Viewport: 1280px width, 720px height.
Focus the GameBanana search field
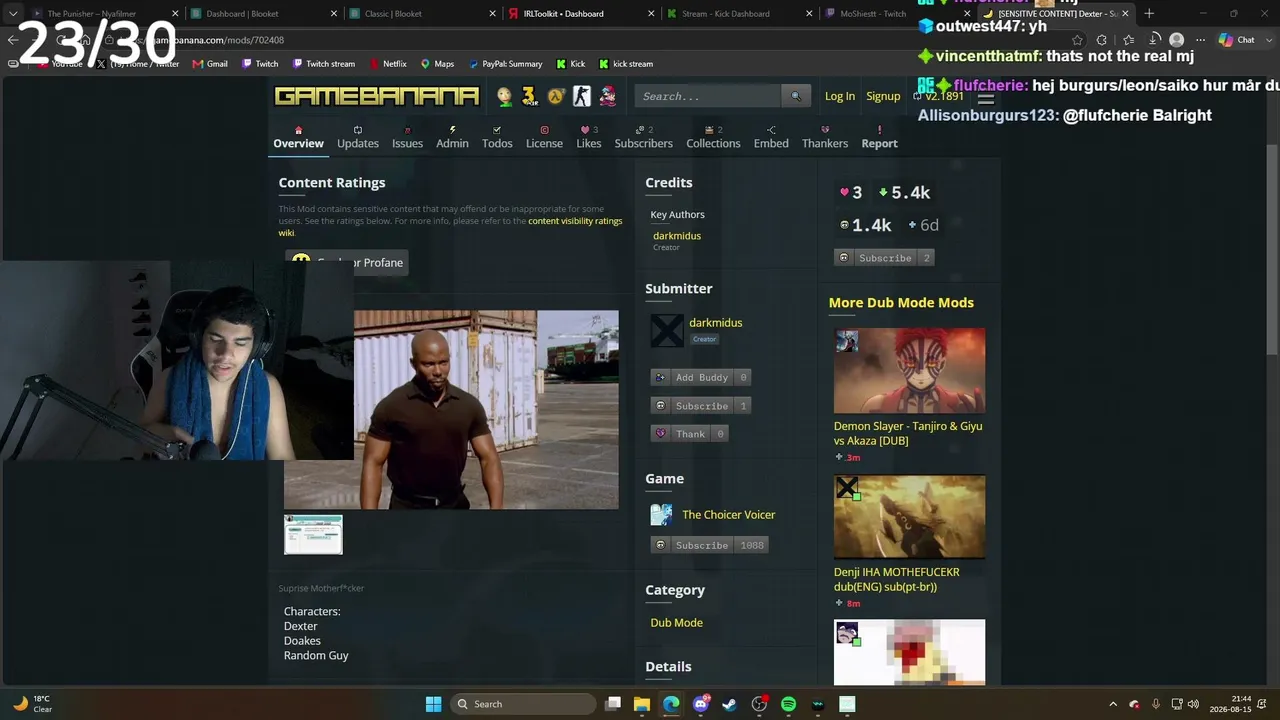click(x=708, y=96)
